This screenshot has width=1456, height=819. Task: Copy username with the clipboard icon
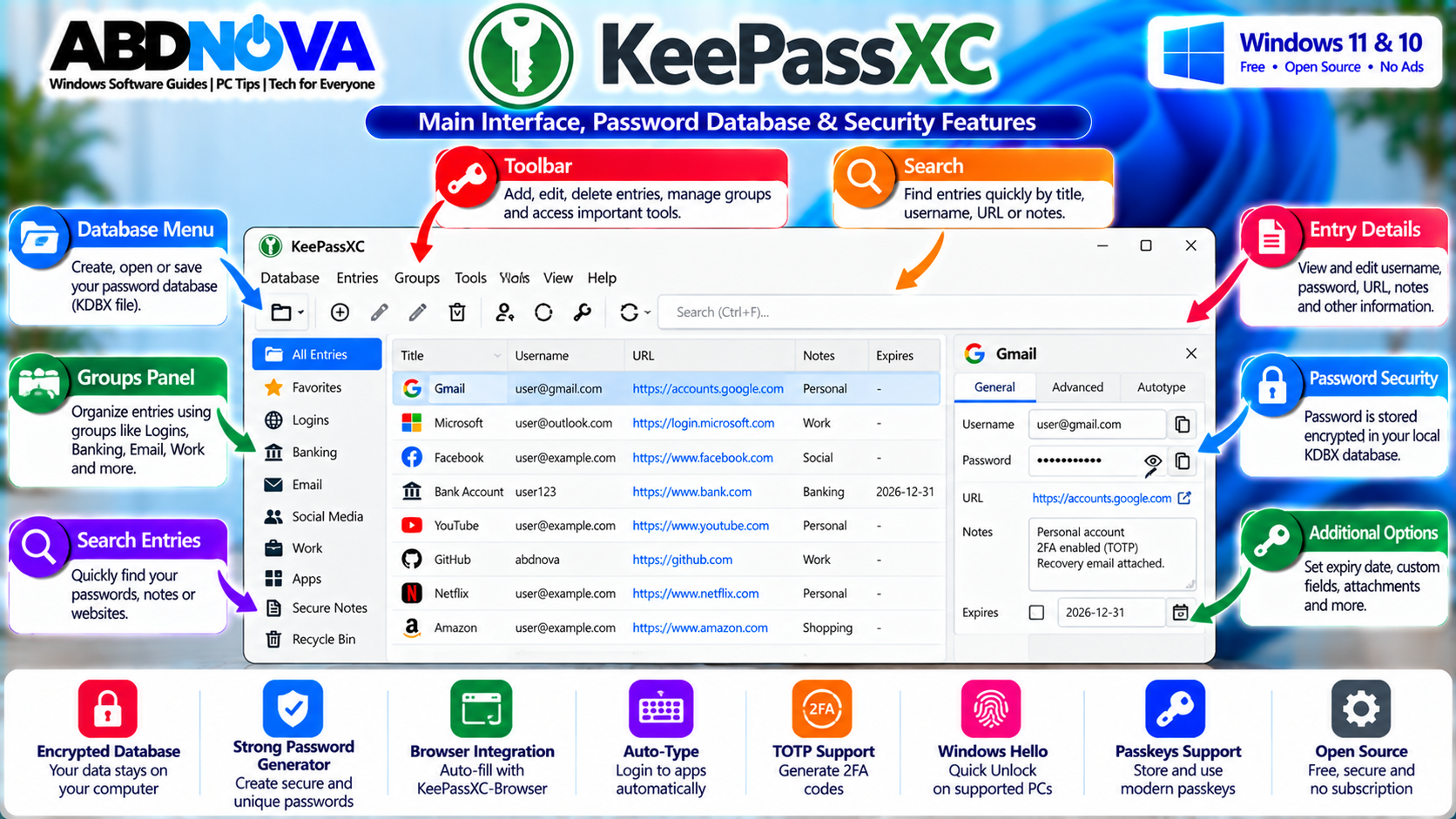pos(1182,425)
